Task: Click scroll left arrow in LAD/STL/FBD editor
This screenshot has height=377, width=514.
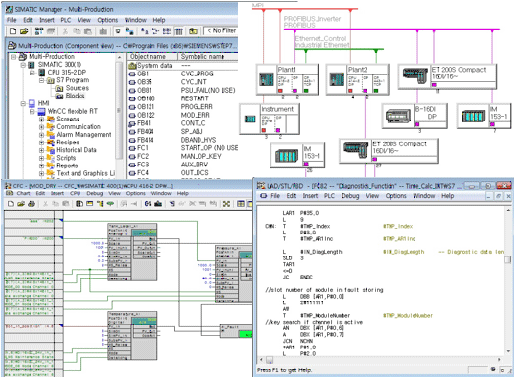Action: 261,360
